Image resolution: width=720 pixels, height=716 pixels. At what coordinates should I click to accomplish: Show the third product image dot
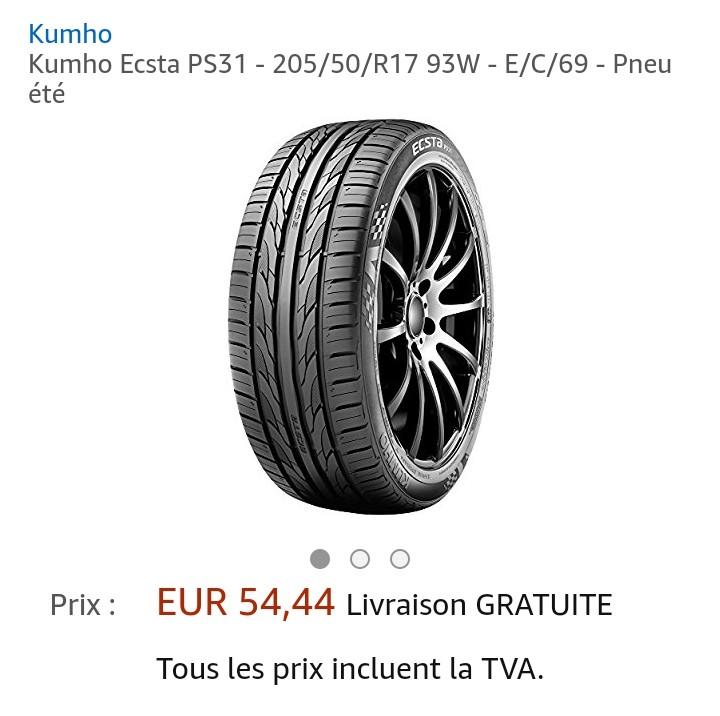(x=400, y=559)
